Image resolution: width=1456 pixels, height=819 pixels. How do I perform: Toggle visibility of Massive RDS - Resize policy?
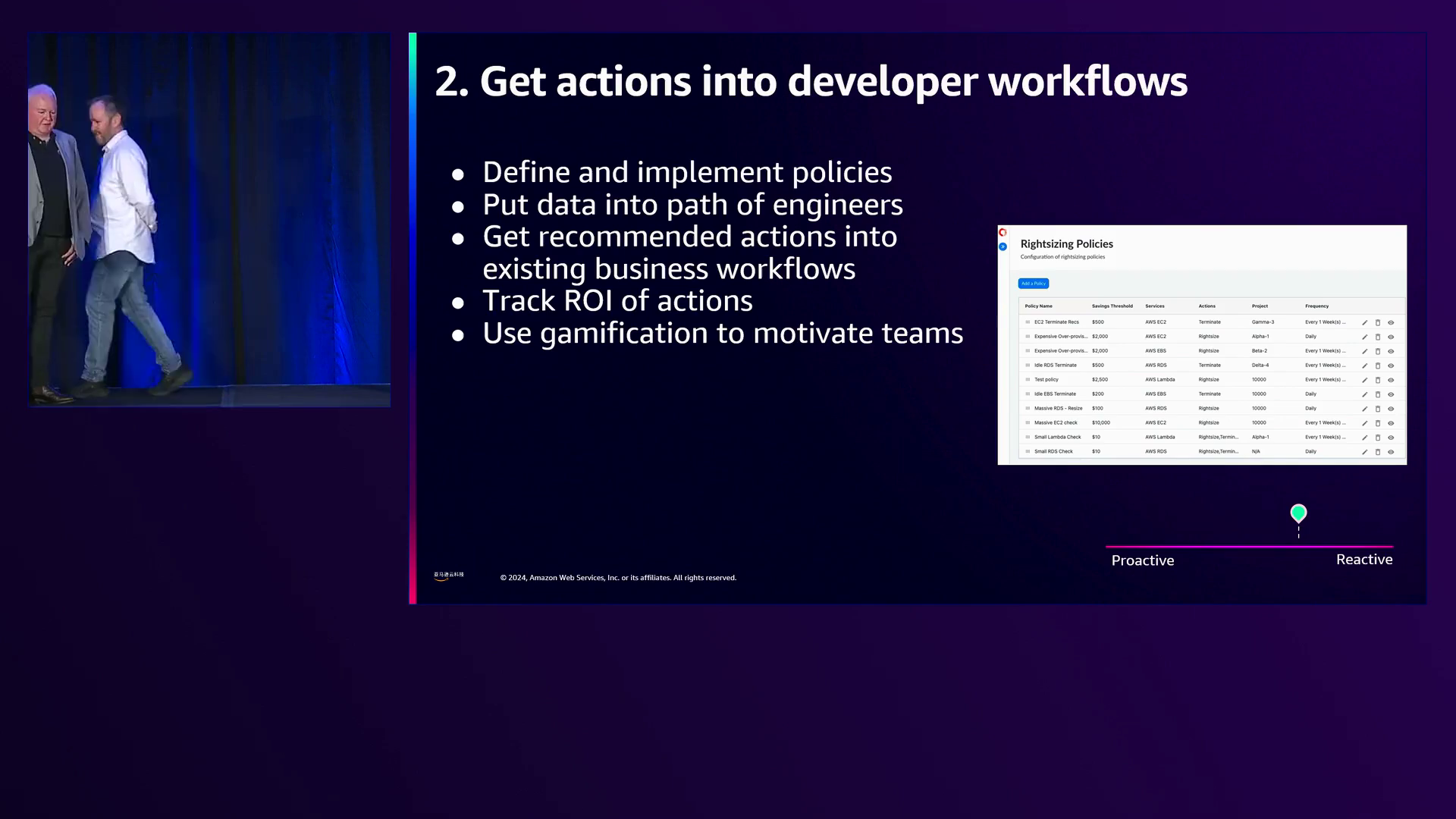pyautogui.click(x=1391, y=409)
